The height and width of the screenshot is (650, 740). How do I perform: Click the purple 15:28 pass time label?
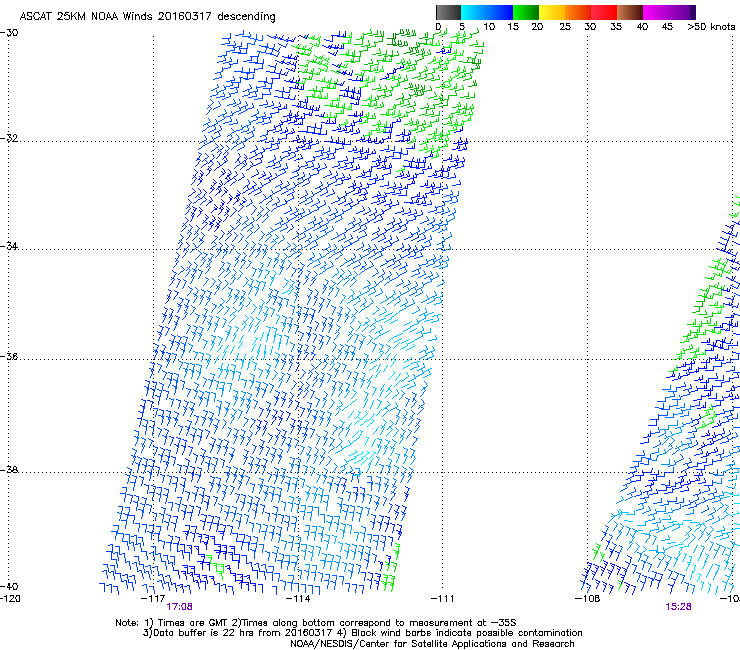pyautogui.click(x=678, y=607)
